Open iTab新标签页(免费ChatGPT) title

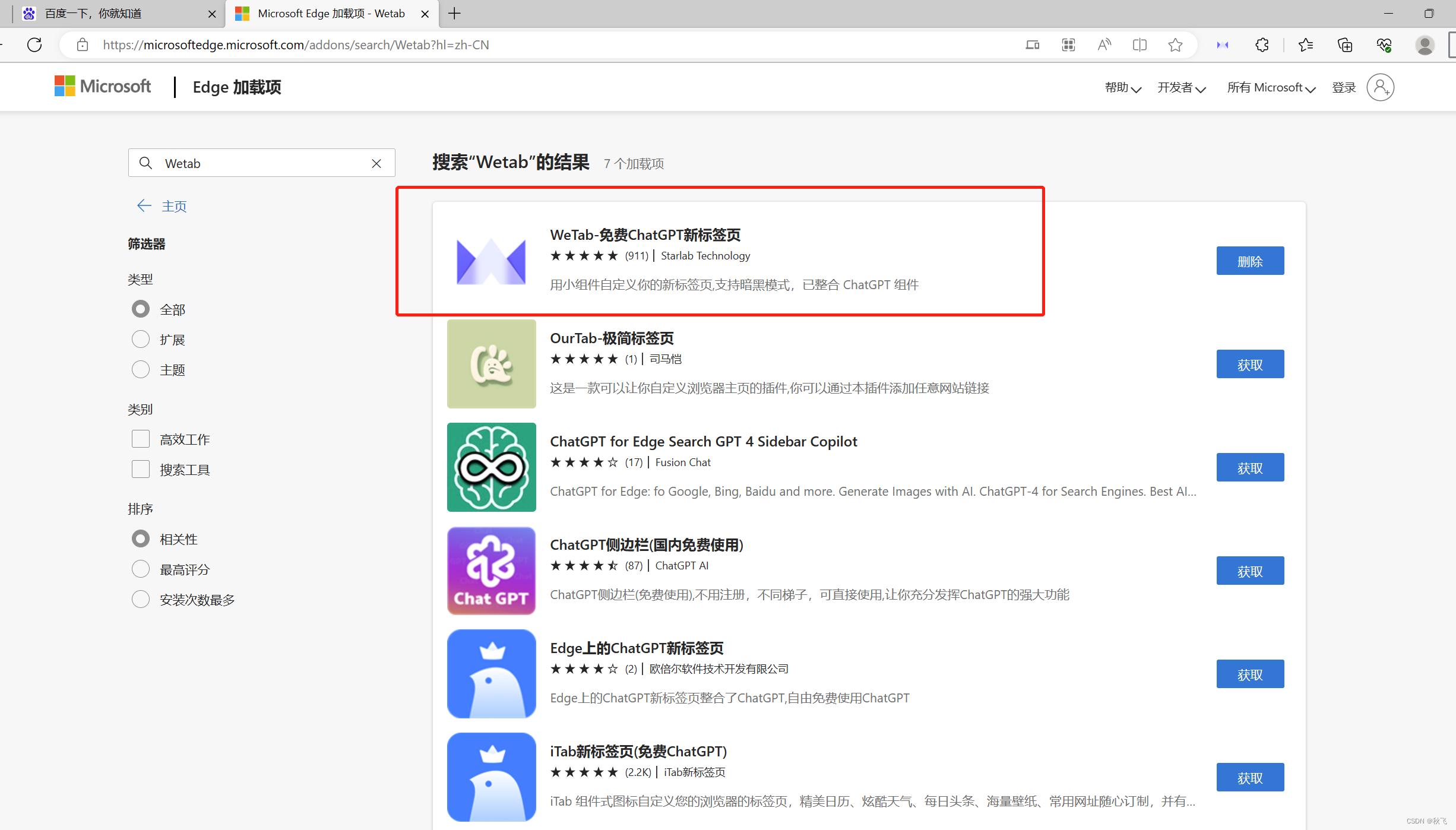(x=638, y=752)
